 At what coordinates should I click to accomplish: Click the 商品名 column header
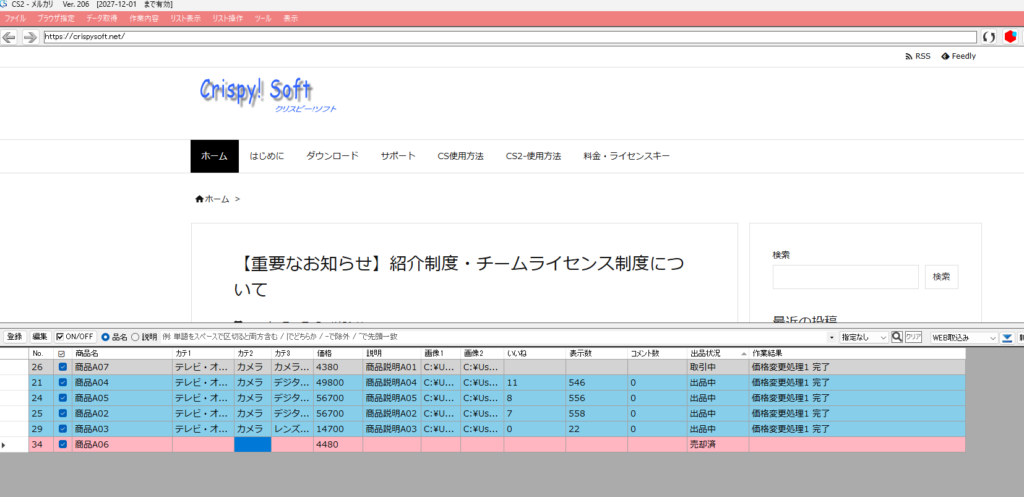[x=122, y=353]
